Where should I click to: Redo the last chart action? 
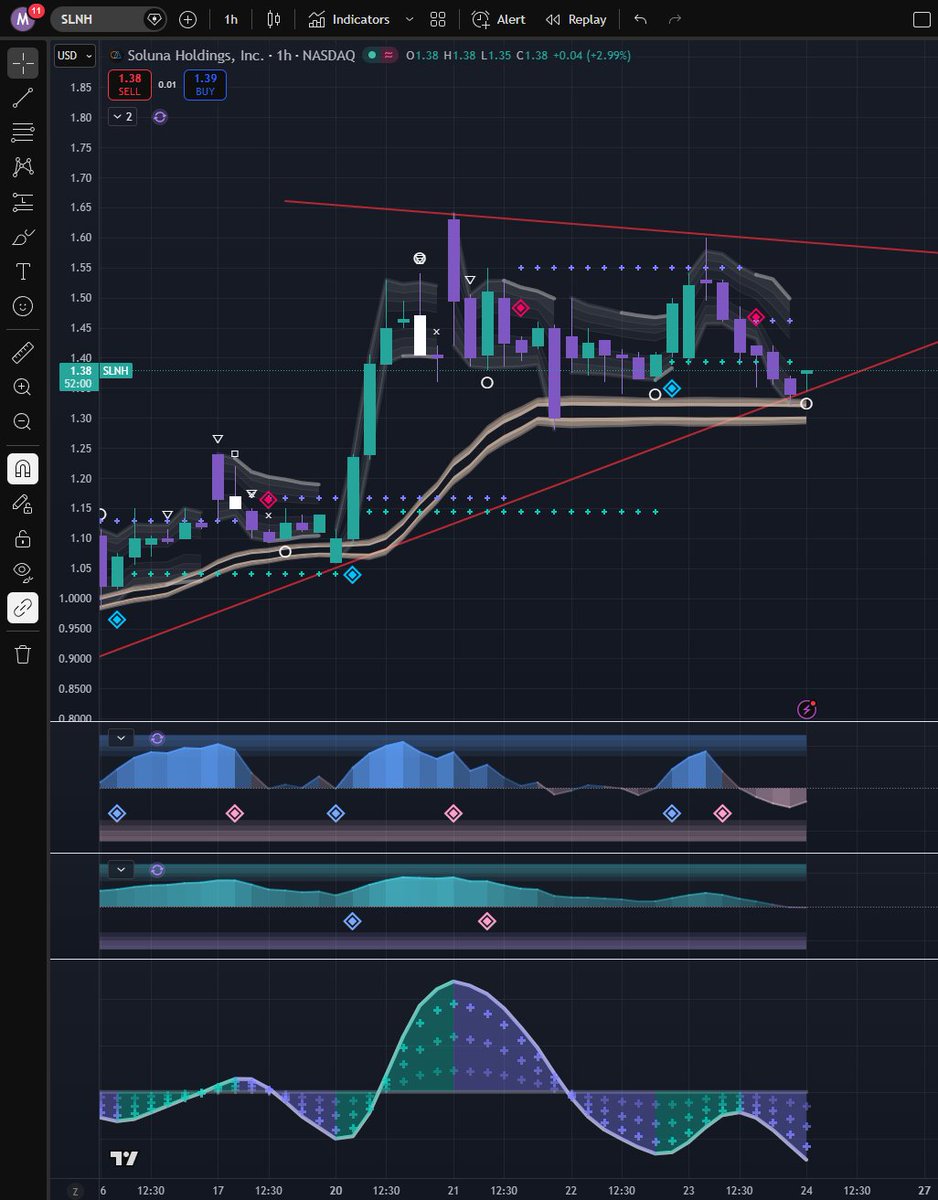(x=675, y=19)
